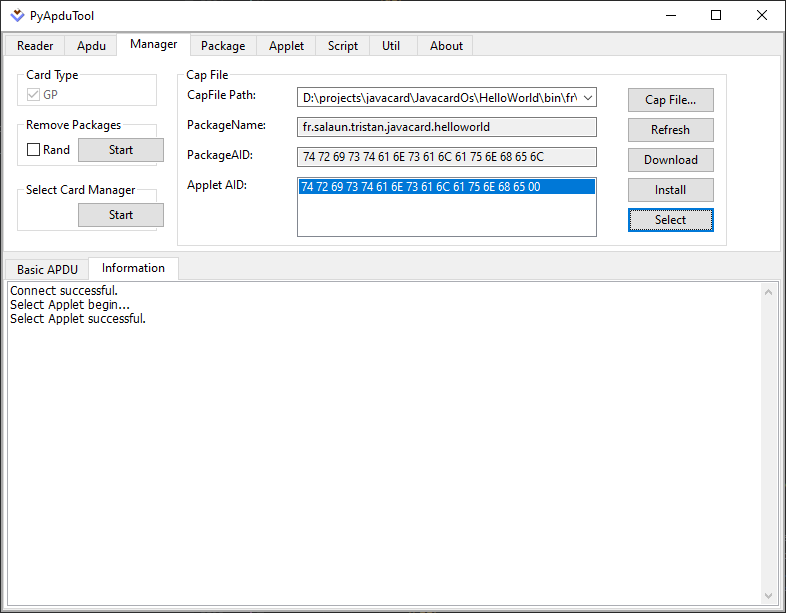Open the Apdu tab
Viewport: 786px width, 613px height.
pyautogui.click(x=91, y=46)
